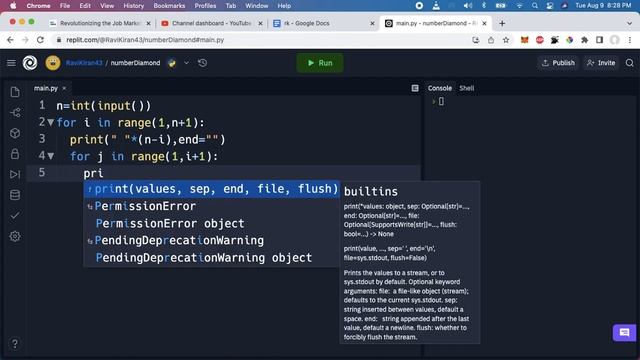Open the Chrome extensions puzzle icon
This screenshot has height=360, width=640.
[x=584, y=40]
